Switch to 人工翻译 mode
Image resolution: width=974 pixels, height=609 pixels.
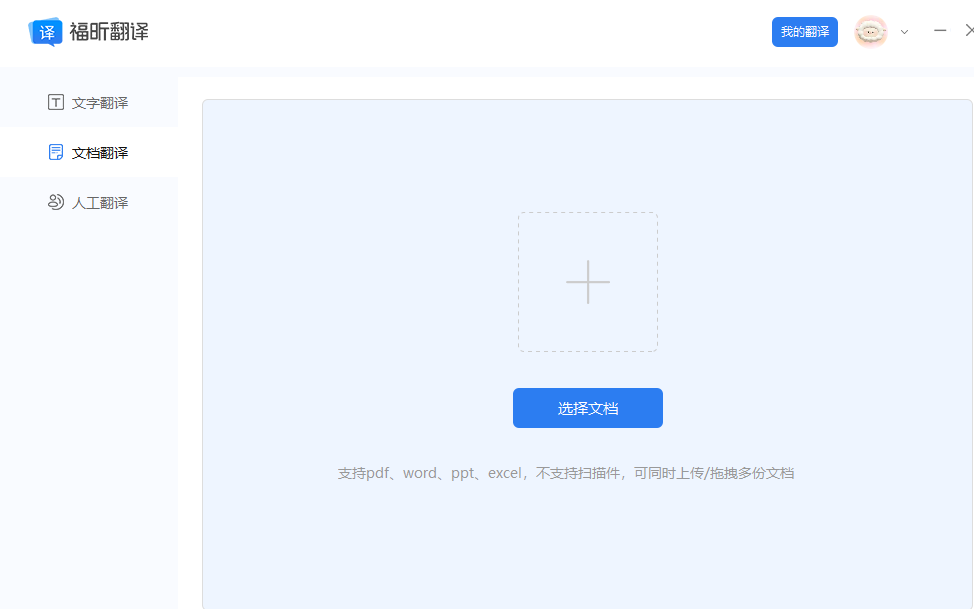tap(100, 202)
